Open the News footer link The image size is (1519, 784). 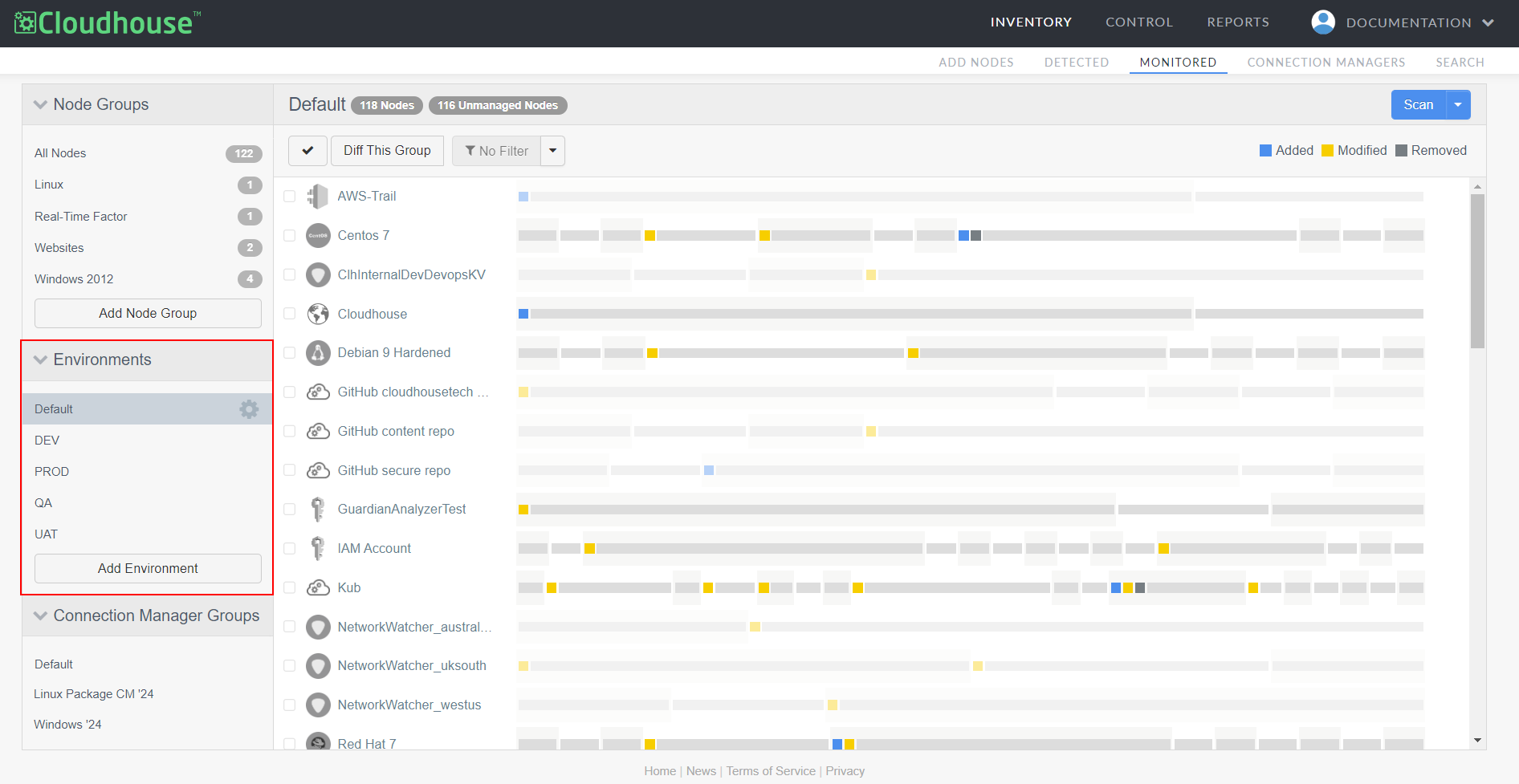click(x=701, y=771)
